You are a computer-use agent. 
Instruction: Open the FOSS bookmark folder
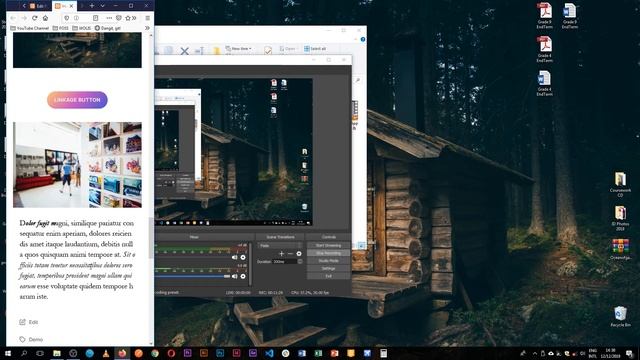tap(61, 28)
